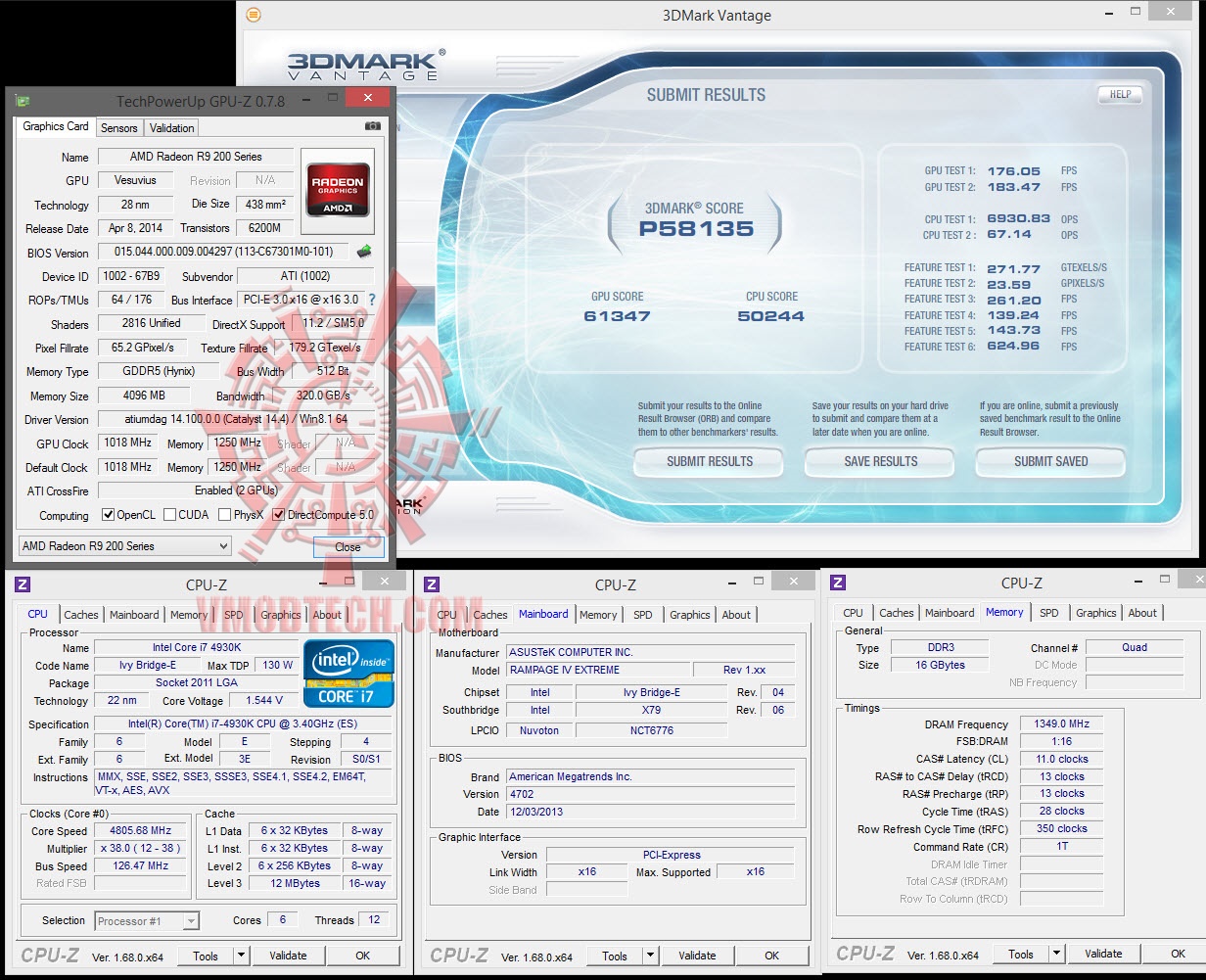This screenshot has height=980, width=1206.
Task: Click the CPU-Z Core Voltage value 1.544 V
Action: [x=264, y=700]
